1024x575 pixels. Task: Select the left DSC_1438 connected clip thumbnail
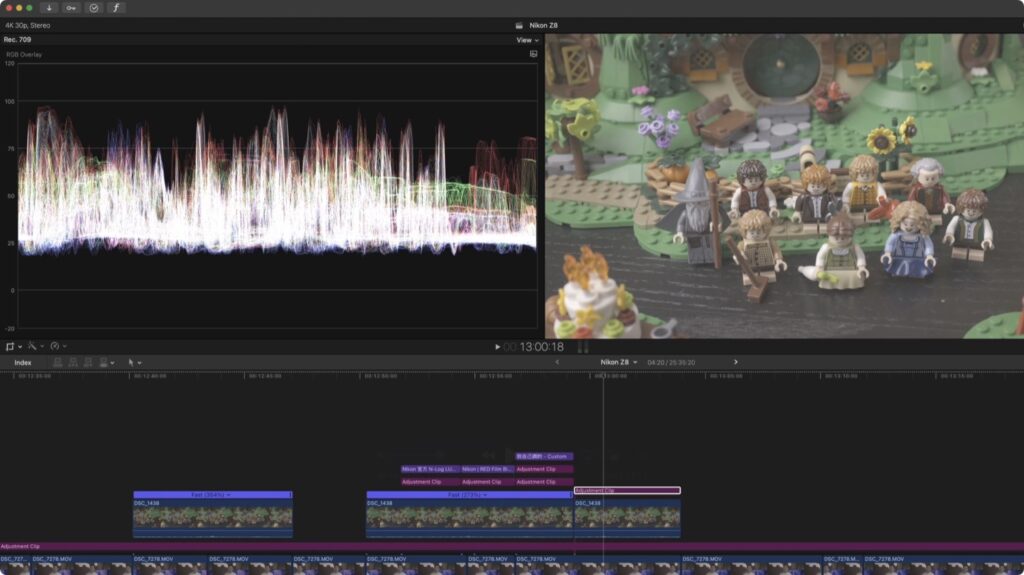pyautogui.click(x=213, y=519)
